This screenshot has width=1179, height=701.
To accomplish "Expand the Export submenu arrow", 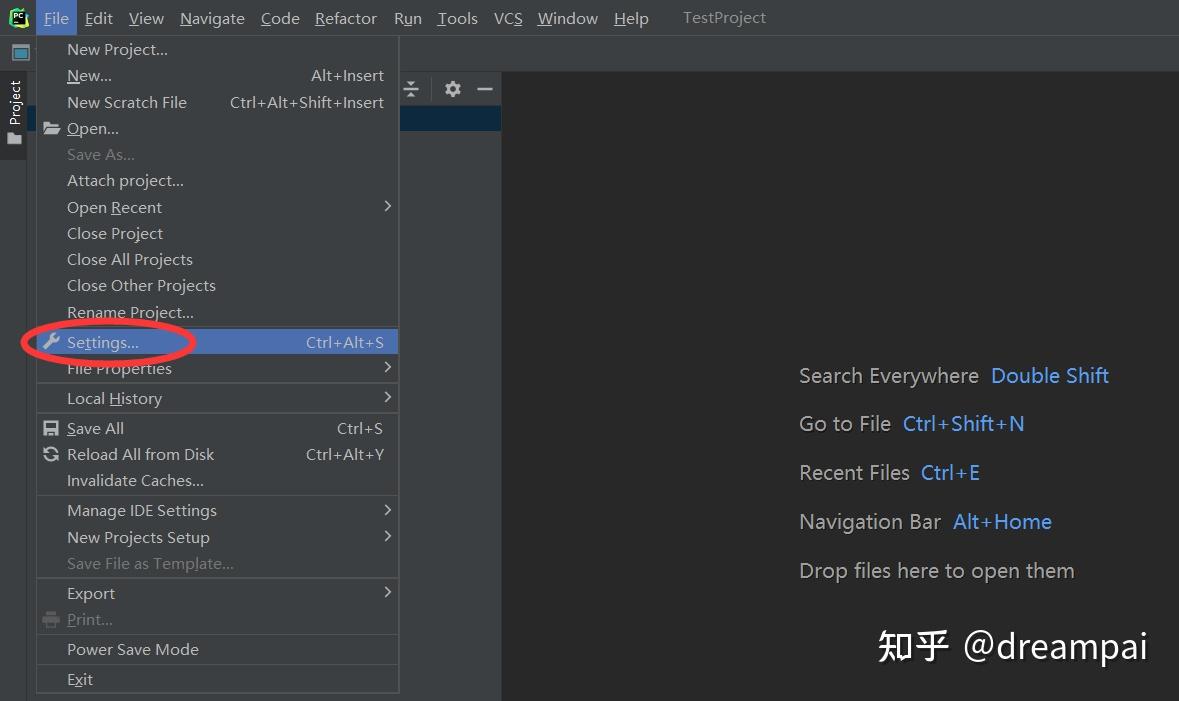I will [388, 592].
